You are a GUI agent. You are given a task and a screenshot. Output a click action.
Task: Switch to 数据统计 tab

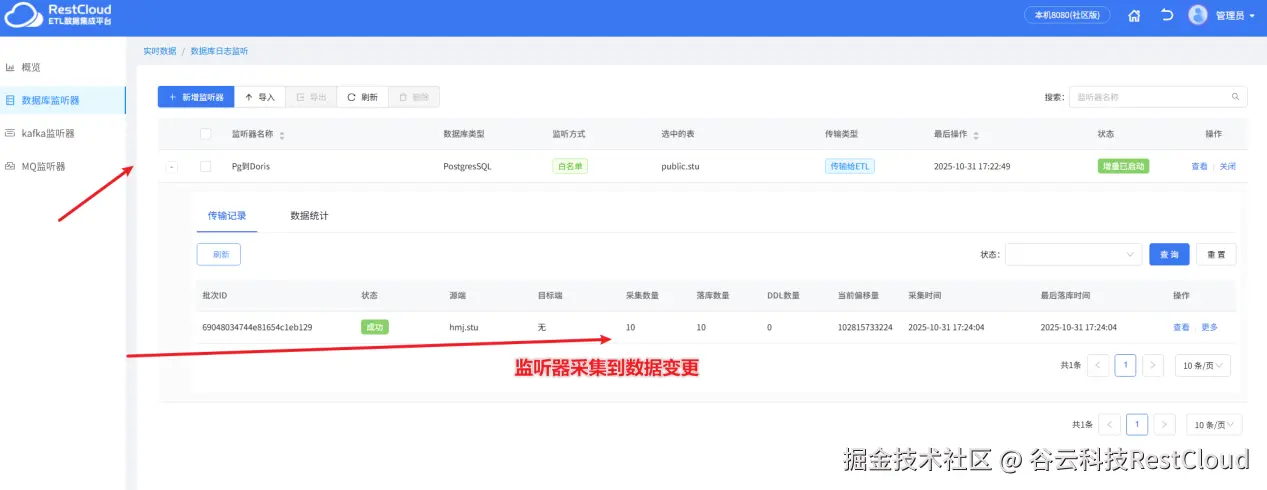[x=309, y=215]
